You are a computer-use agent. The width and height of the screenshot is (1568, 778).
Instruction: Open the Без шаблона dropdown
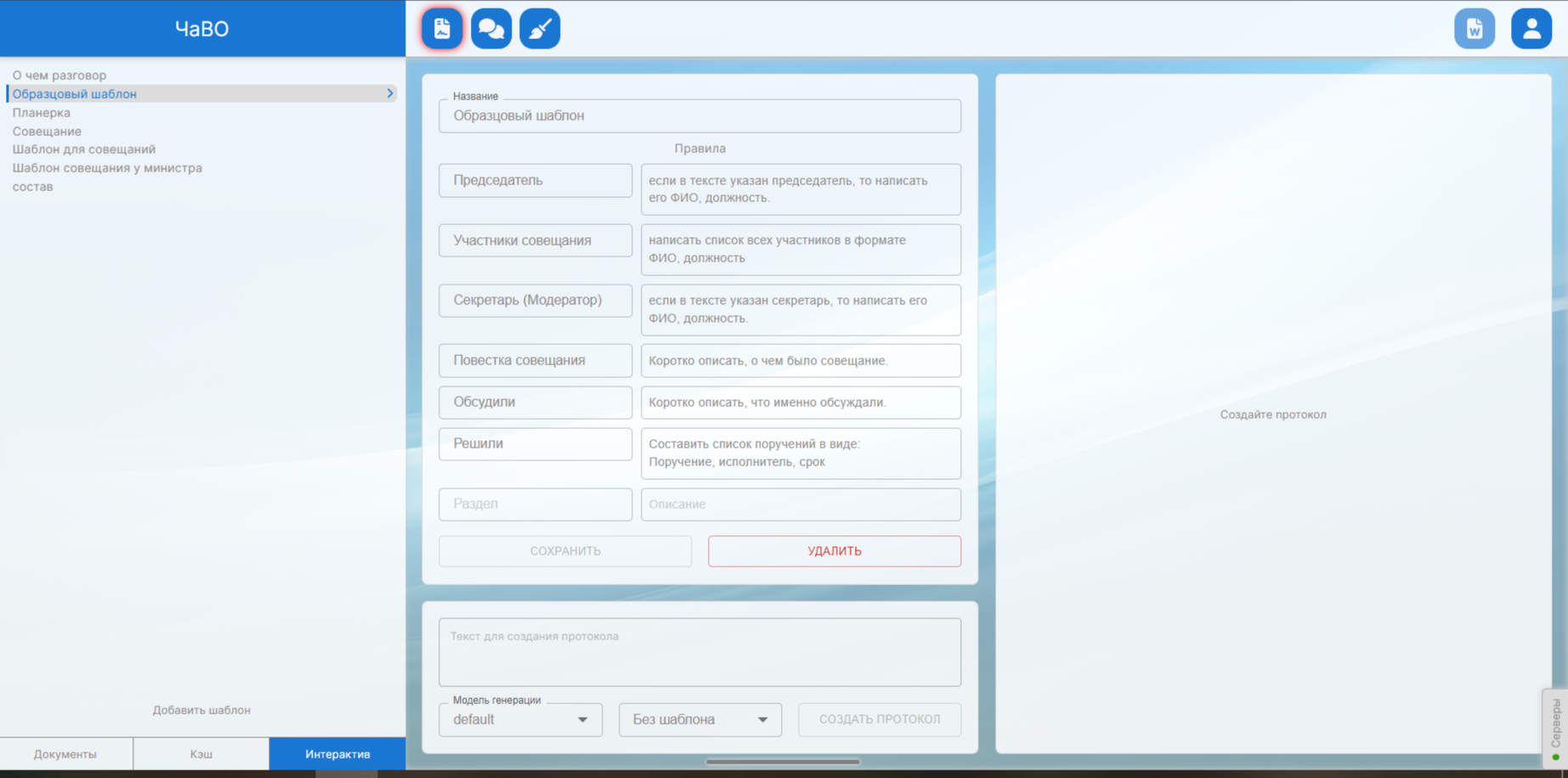tap(699, 719)
